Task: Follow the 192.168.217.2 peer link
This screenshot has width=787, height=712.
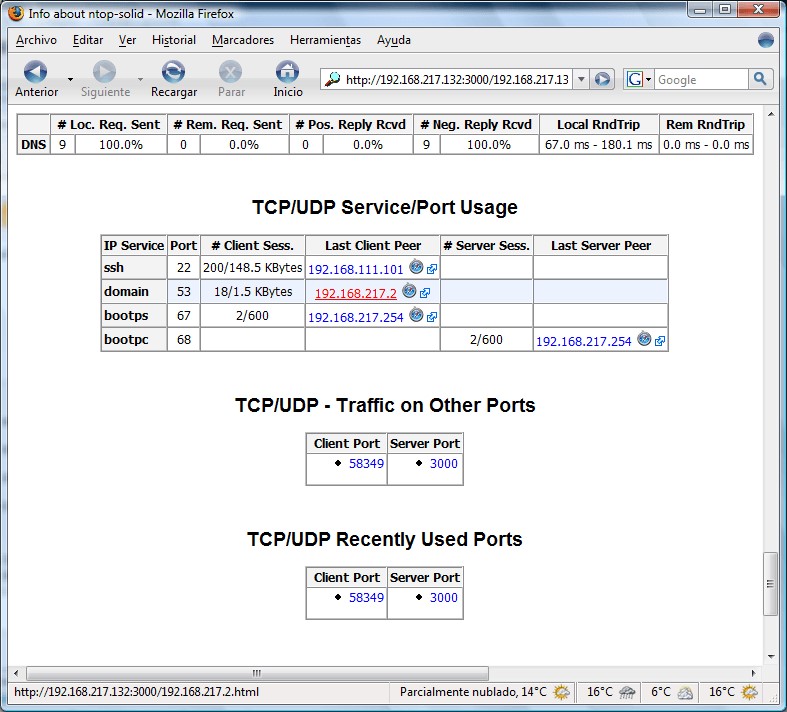Action: (356, 293)
